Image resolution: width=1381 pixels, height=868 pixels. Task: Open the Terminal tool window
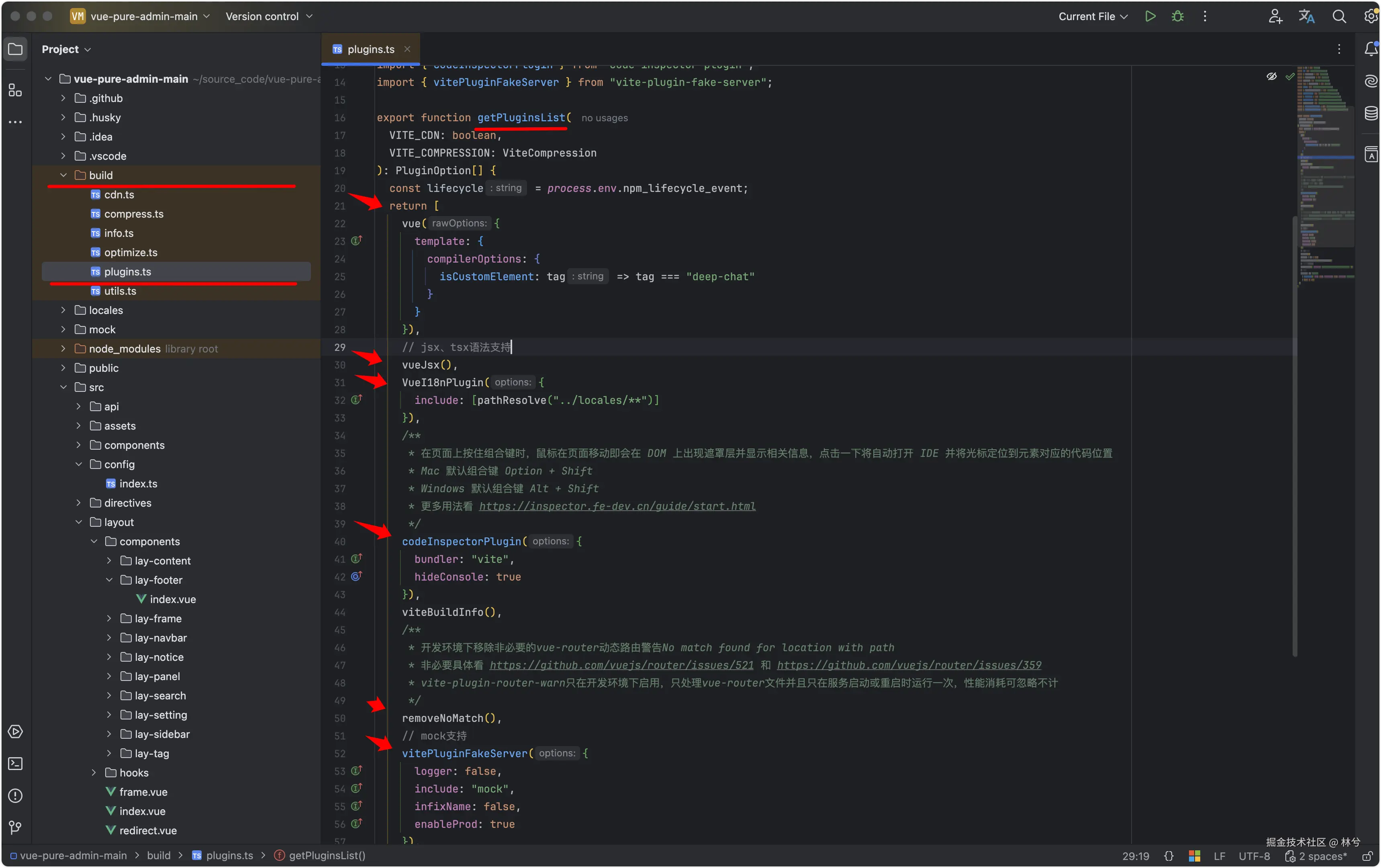coord(16,764)
